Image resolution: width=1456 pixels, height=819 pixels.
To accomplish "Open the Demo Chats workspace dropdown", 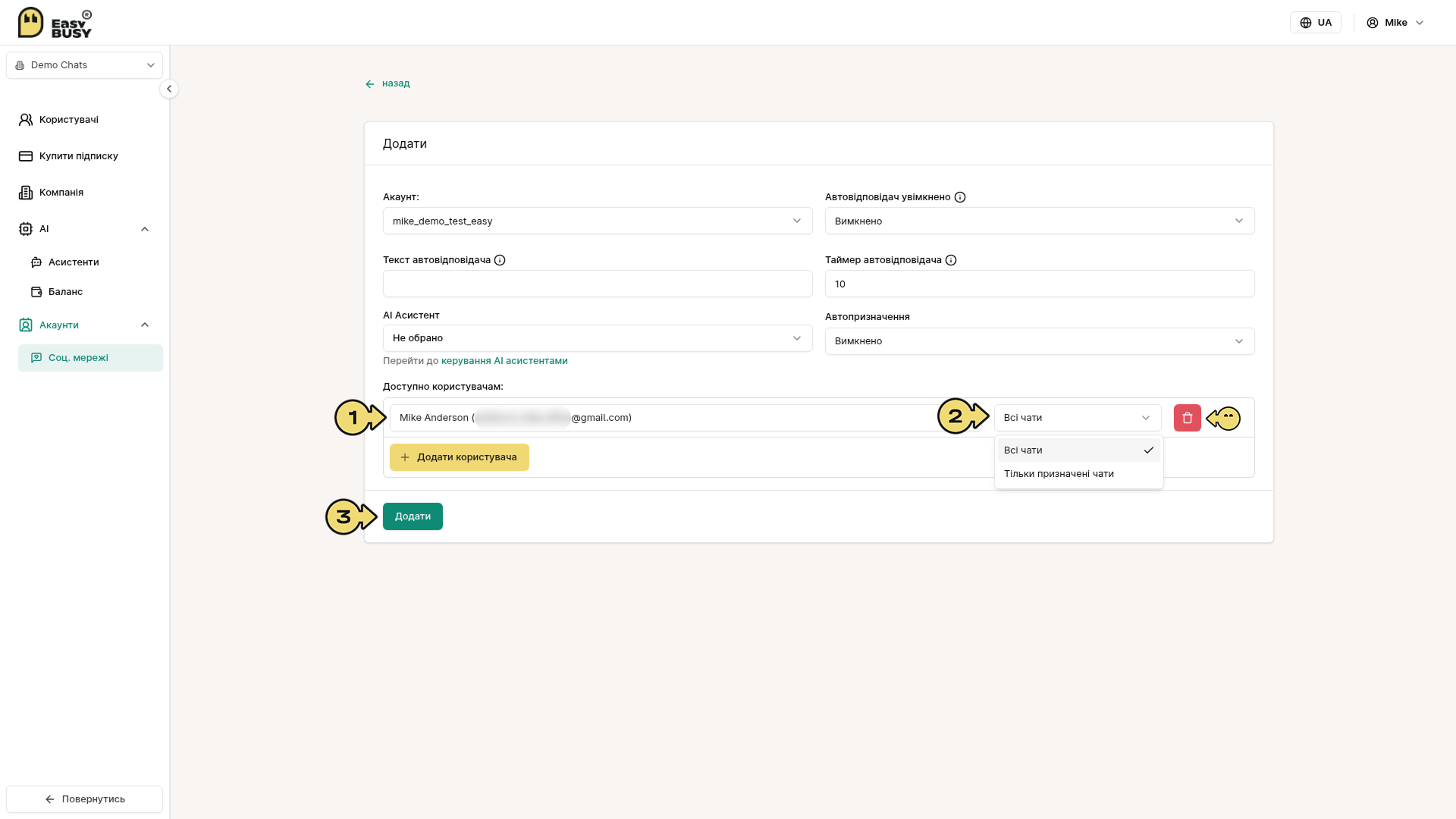I will click(x=84, y=65).
